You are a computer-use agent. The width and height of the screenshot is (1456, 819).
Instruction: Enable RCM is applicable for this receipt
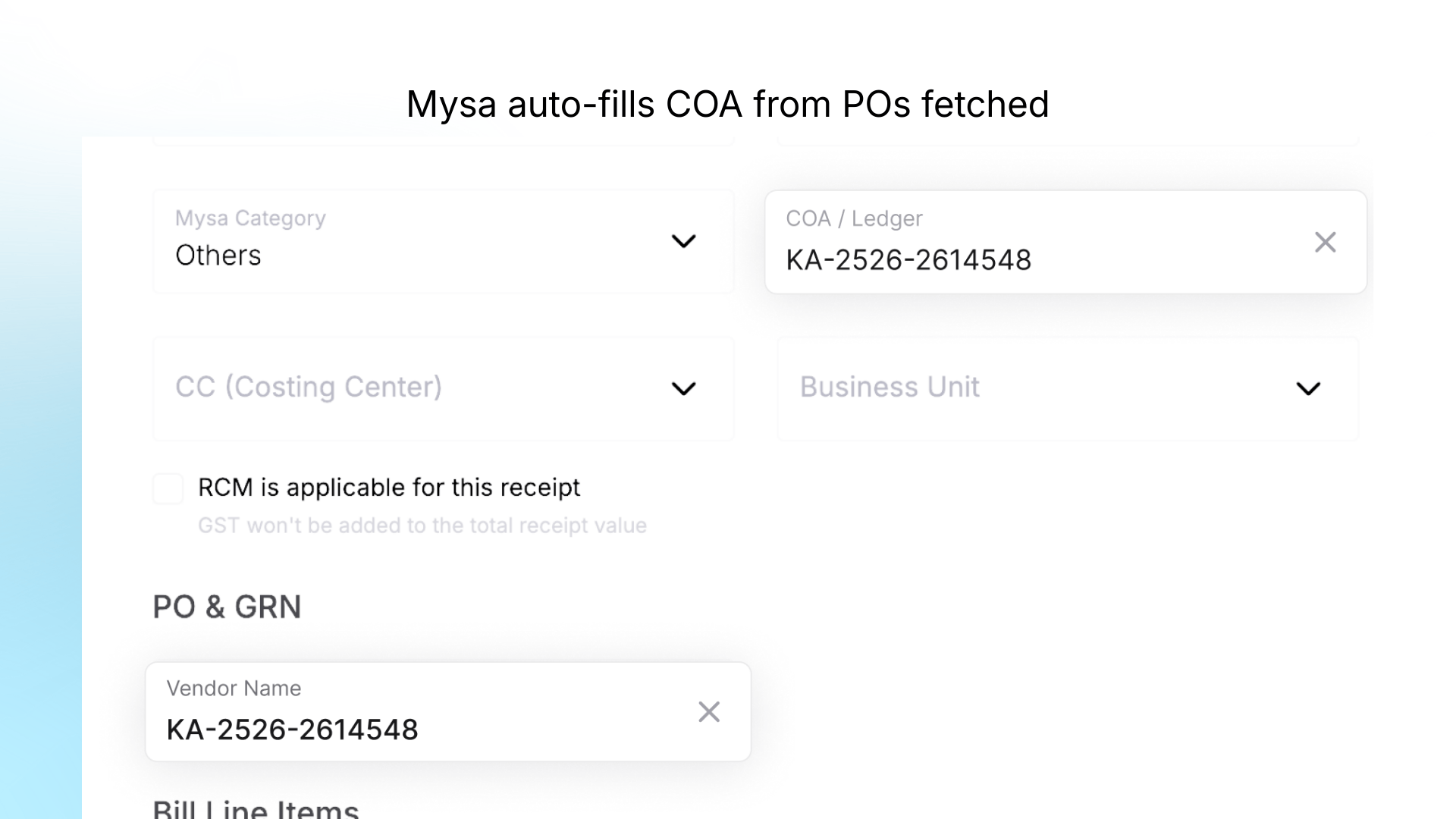(168, 489)
